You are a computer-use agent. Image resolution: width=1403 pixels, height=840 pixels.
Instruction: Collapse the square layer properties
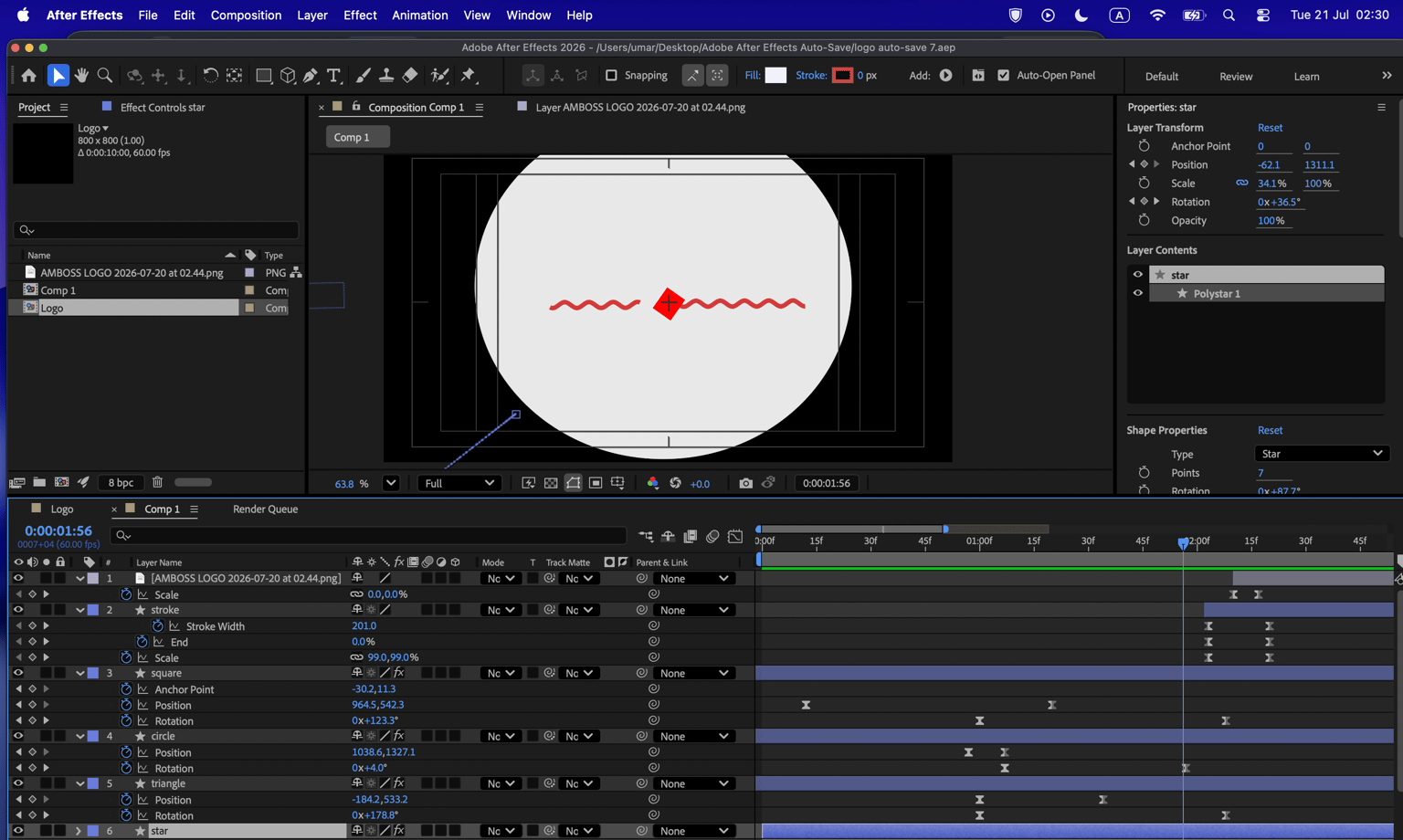79,673
